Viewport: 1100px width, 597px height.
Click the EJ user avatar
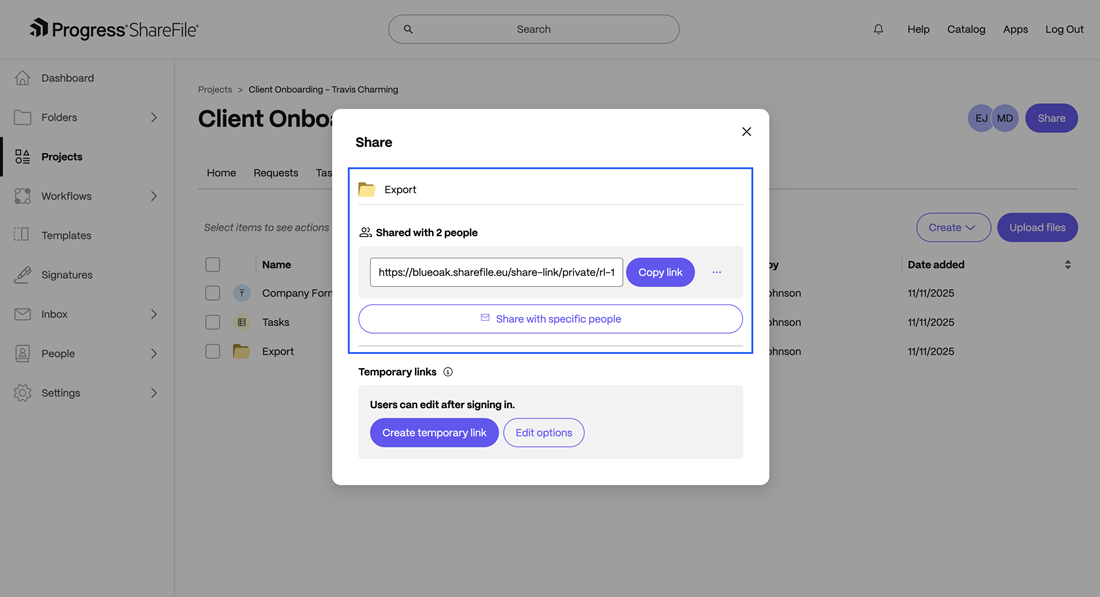(981, 118)
